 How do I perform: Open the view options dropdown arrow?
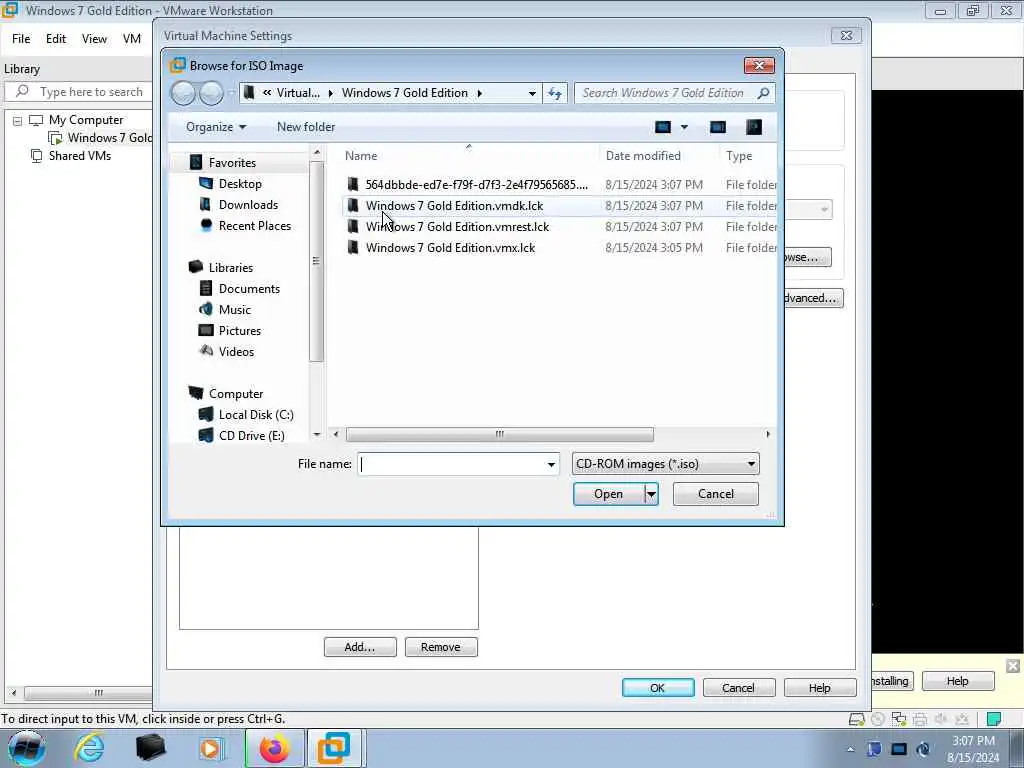coord(684,127)
